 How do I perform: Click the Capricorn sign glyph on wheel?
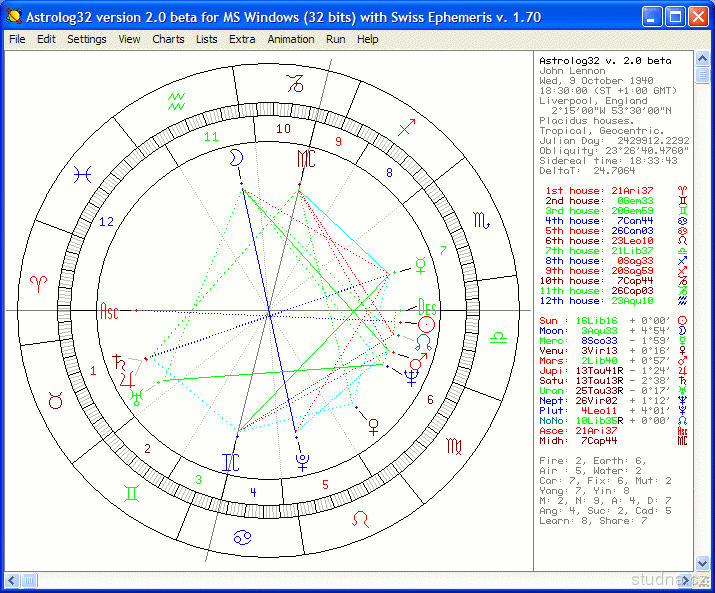click(295, 83)
